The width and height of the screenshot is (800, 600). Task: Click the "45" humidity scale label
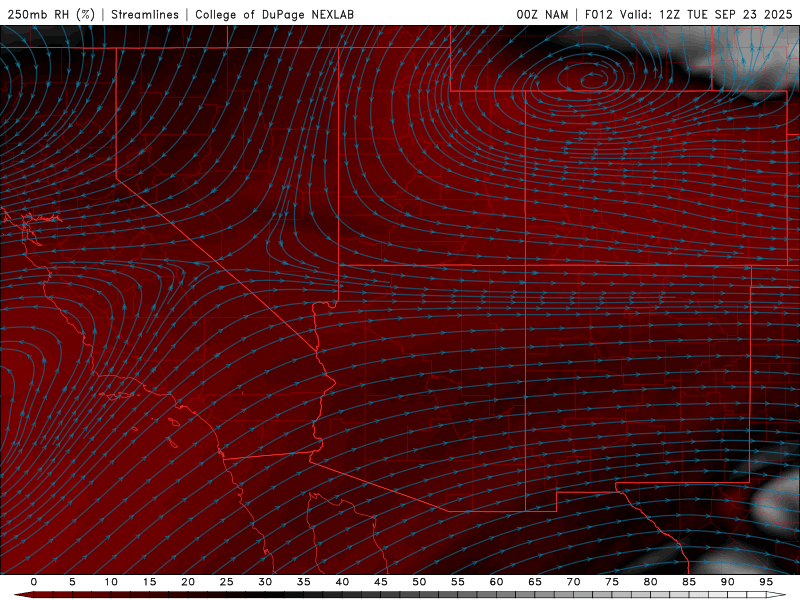pyautogui.click(x=381, y=582)
